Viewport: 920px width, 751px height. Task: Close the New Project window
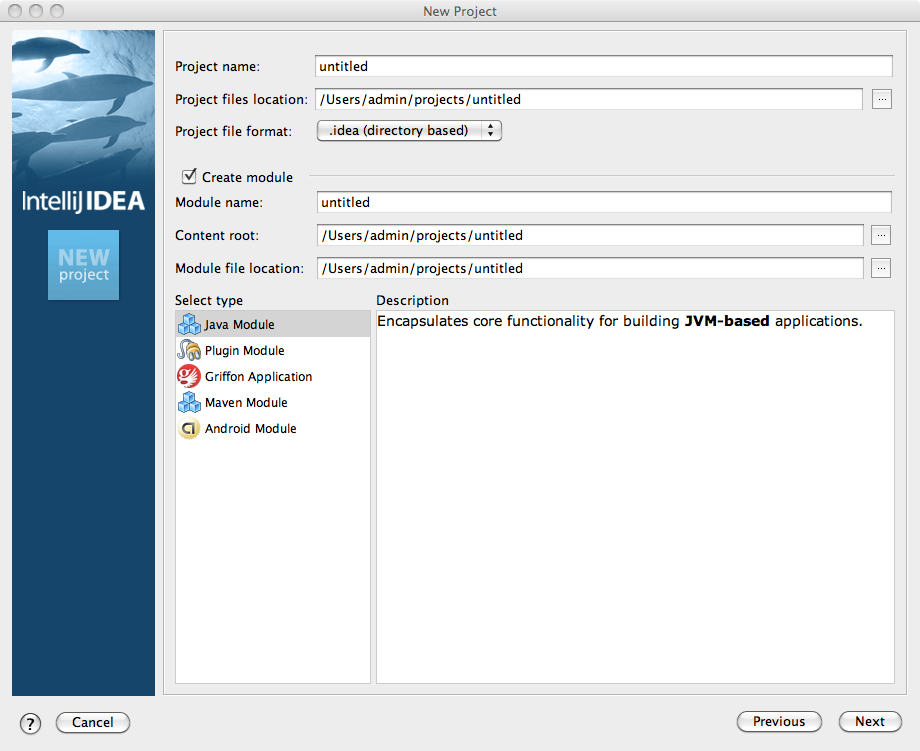pyautogui.click(x=16, y=11)
